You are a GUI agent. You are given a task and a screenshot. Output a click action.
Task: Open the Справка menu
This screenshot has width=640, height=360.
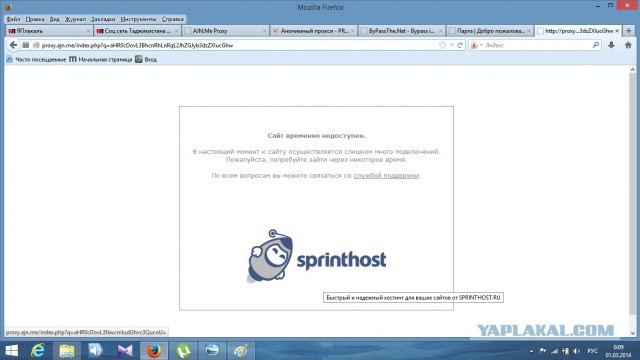[173, 19]
